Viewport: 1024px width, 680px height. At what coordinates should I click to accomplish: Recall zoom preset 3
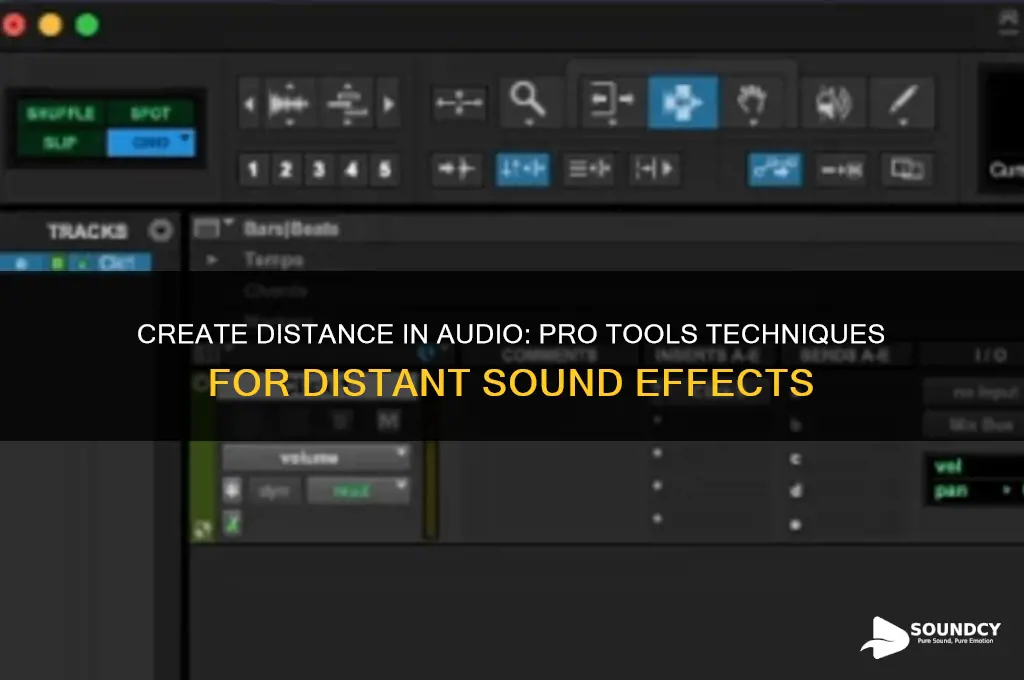319,170
